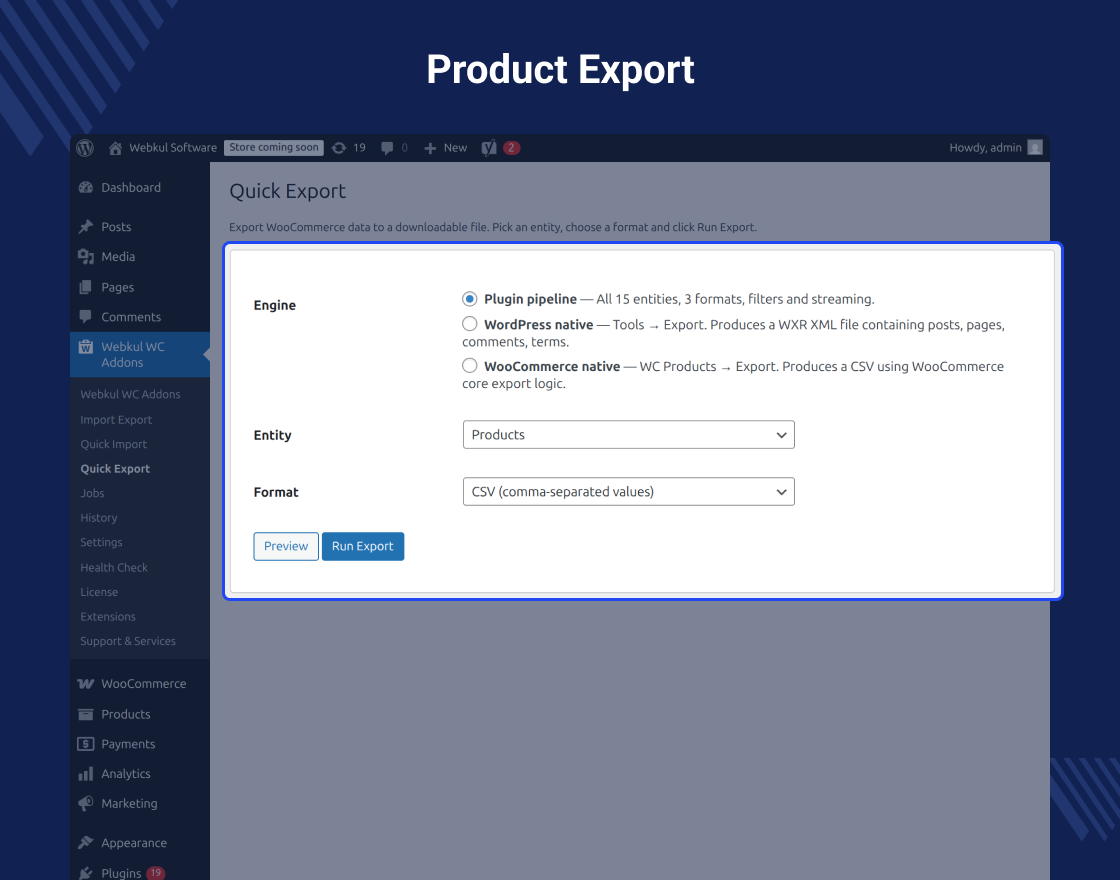Open the Health Check submenu item
1120x880 pixels.
(114, 567)
